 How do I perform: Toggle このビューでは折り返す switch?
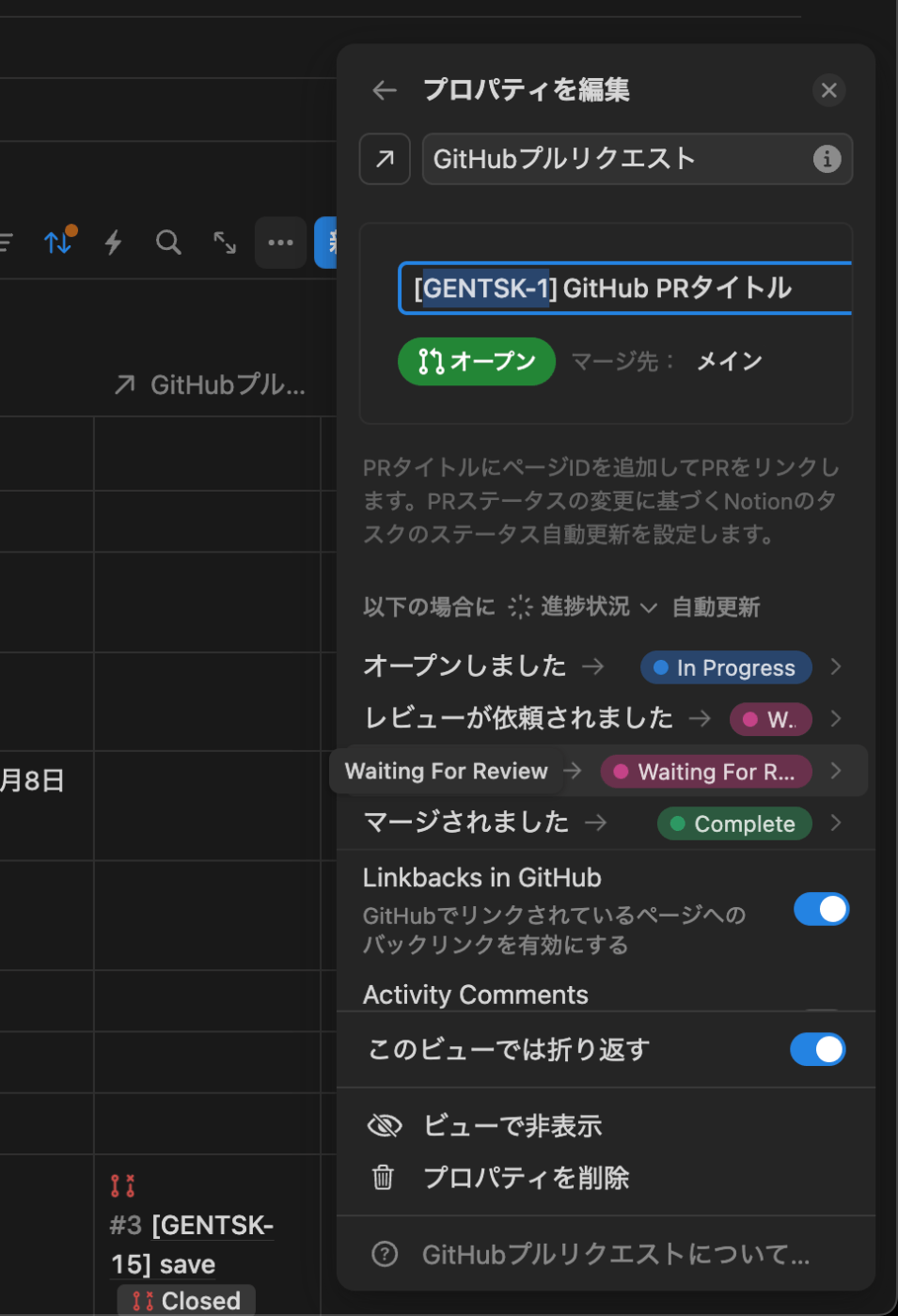tap(818, 1049)
